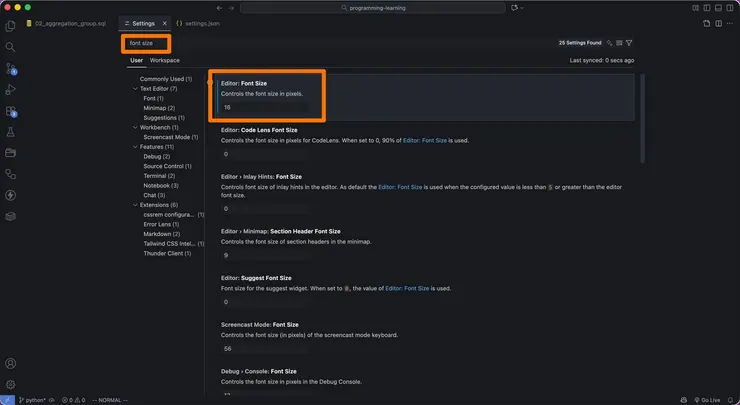
Task: Toggle the secondary side bar layout icon
Action: (x=730, y=8)
